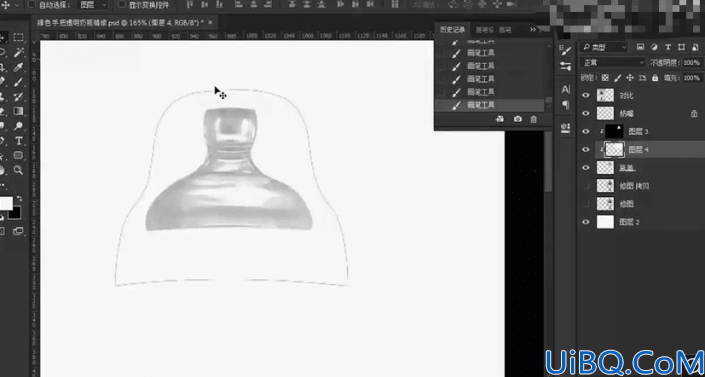
Task: Delete the current history state
Action: pos(534,119)
